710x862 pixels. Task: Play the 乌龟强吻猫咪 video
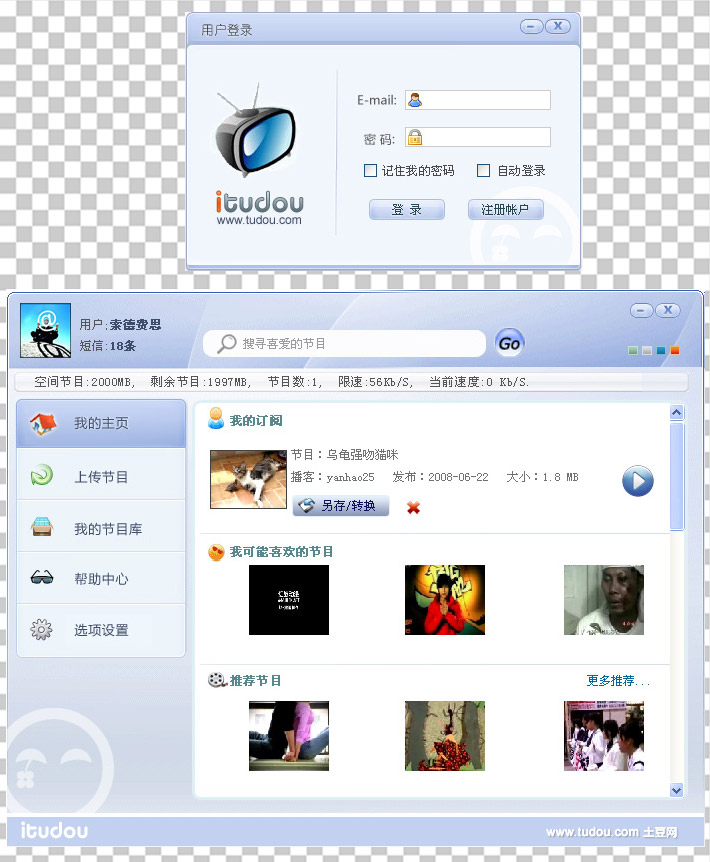tap(637, 481)
